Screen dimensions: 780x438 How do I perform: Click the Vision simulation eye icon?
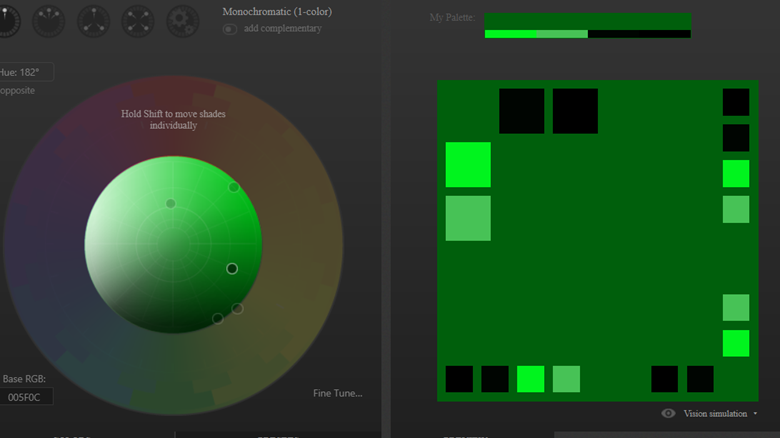click(668, 413)
